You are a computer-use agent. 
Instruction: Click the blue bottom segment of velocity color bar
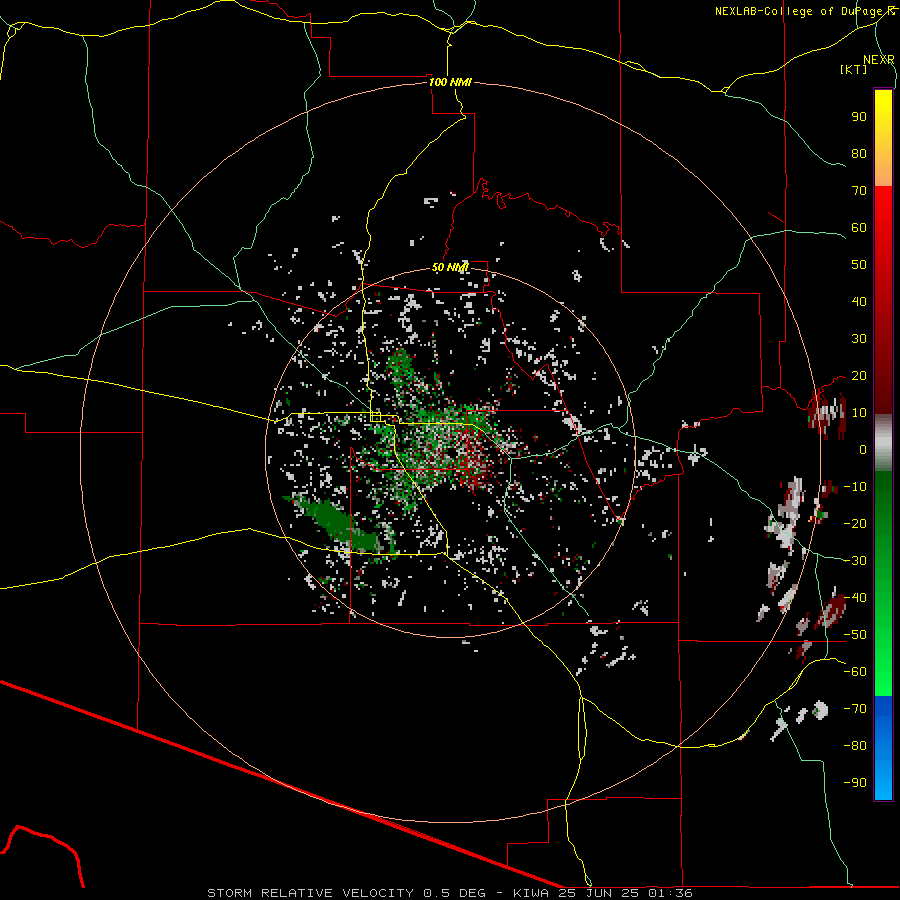pyautogui.click(x=883, y=748)
